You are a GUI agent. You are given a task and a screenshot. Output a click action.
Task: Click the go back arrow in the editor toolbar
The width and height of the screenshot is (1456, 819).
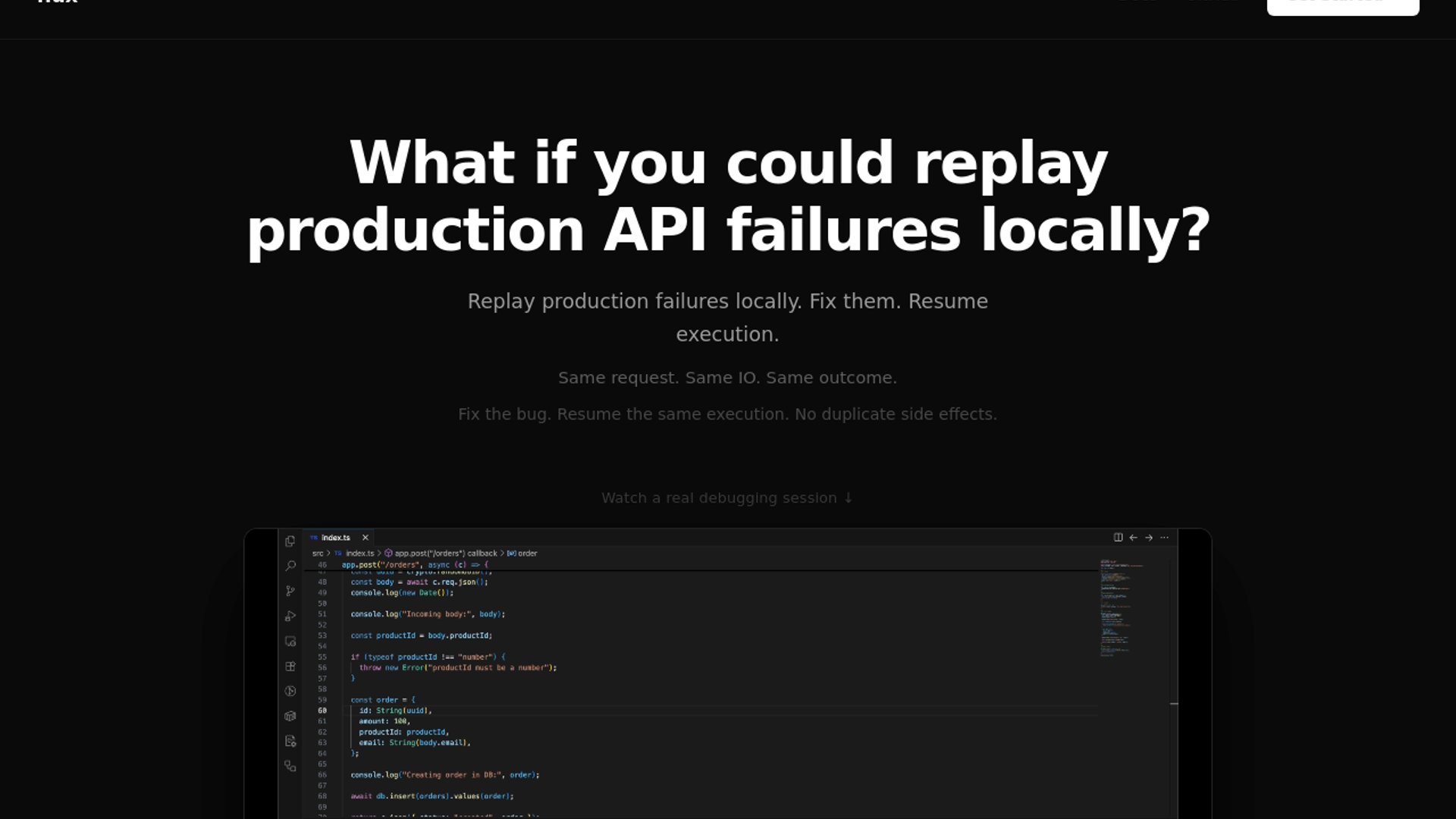coord(1133,538)
